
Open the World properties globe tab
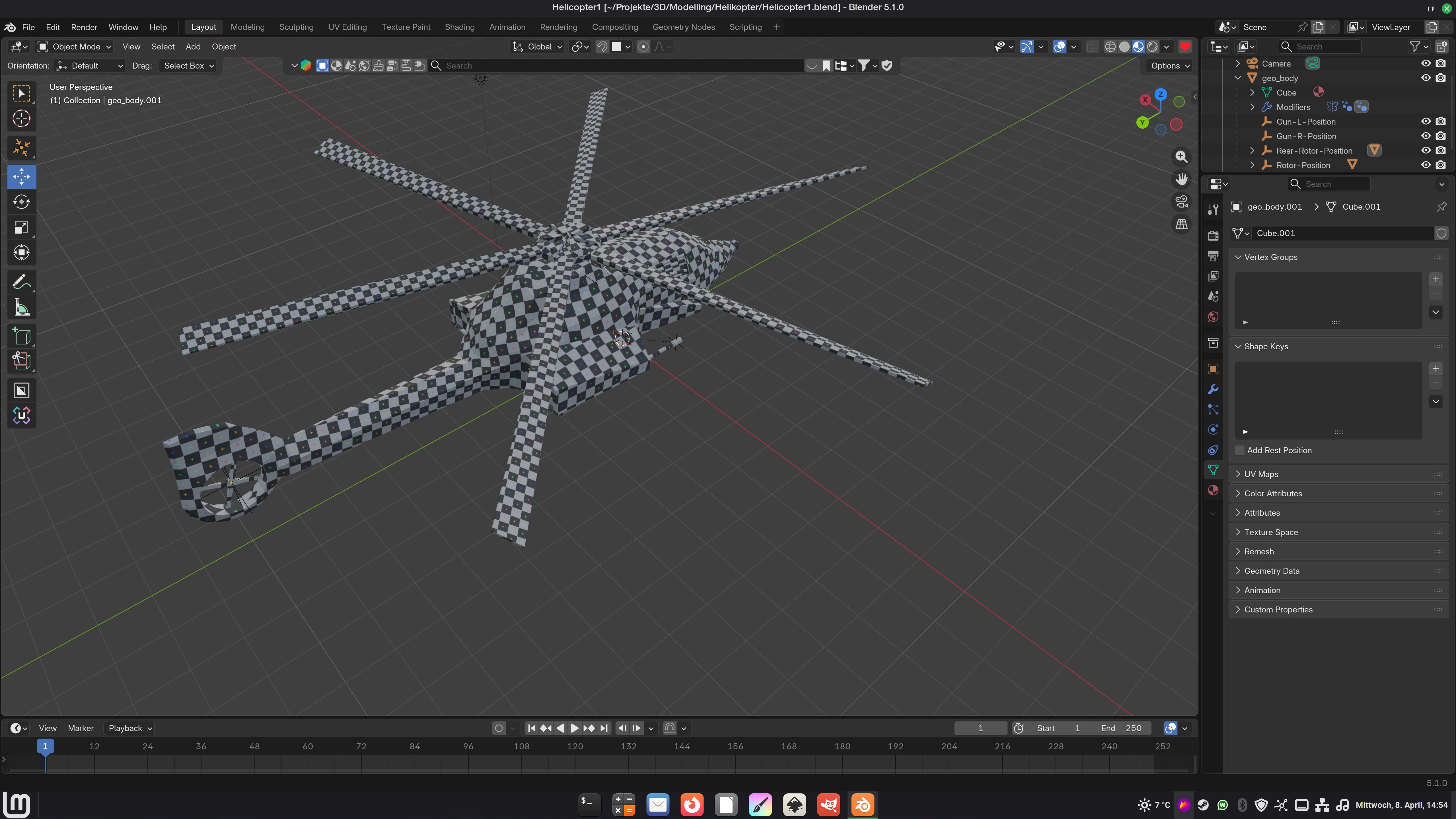[x=1213, y=316]
